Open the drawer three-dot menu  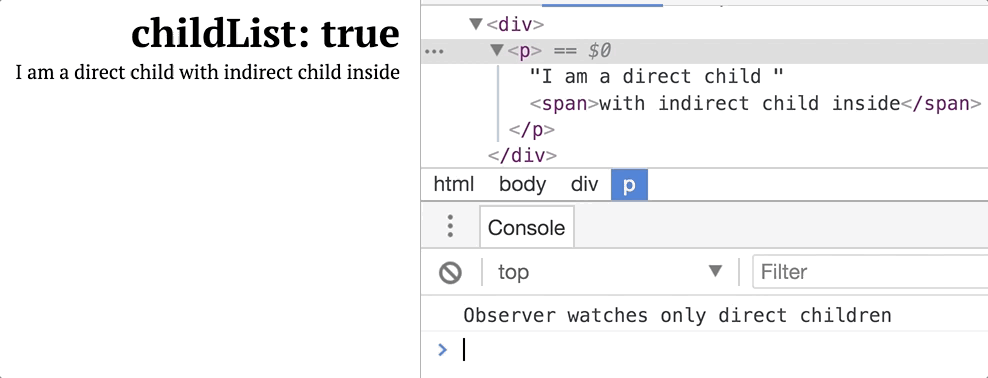[450, 227]
